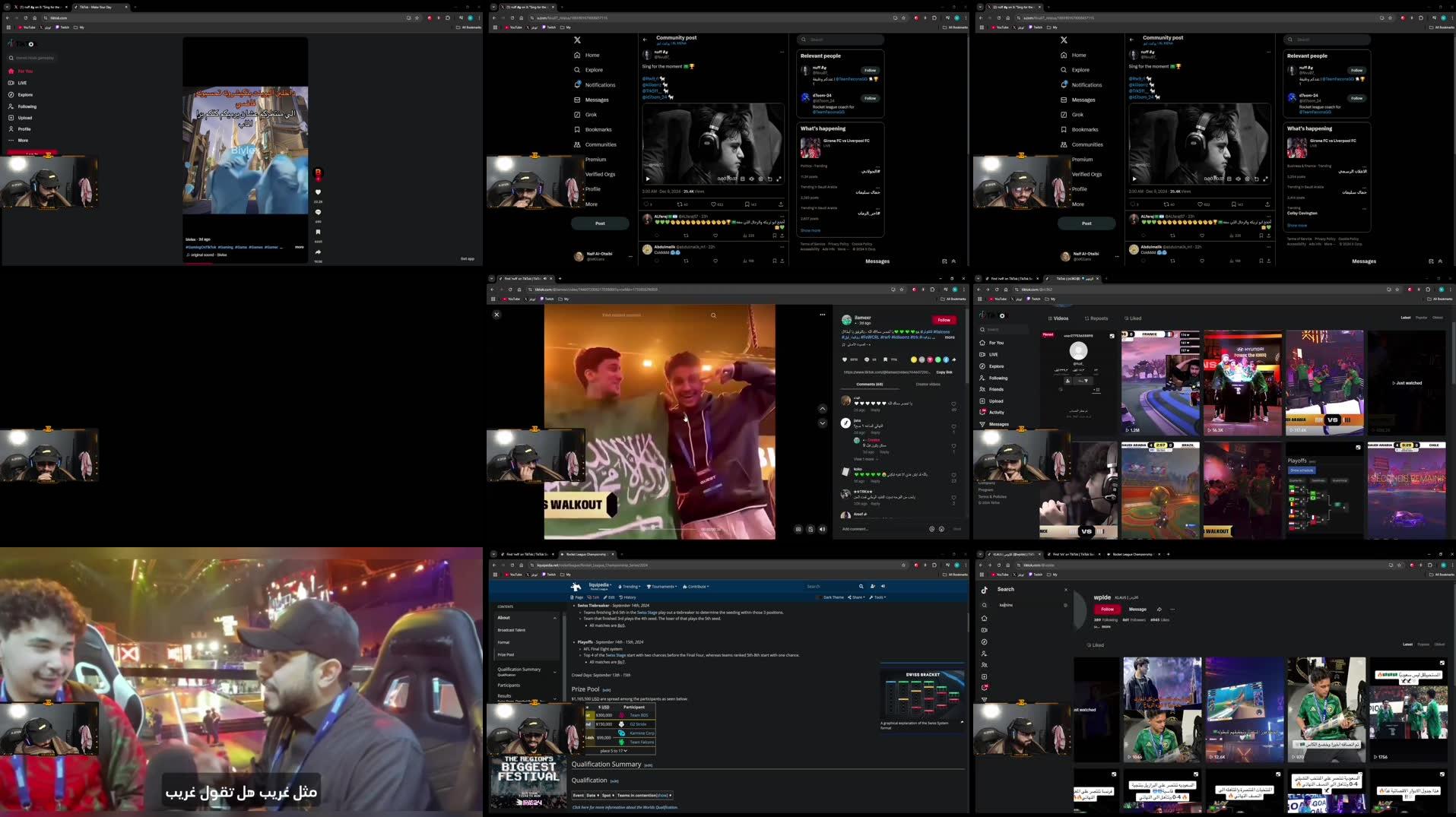Open Notifications in X window showing Politics trend

[x=595, y=85]
